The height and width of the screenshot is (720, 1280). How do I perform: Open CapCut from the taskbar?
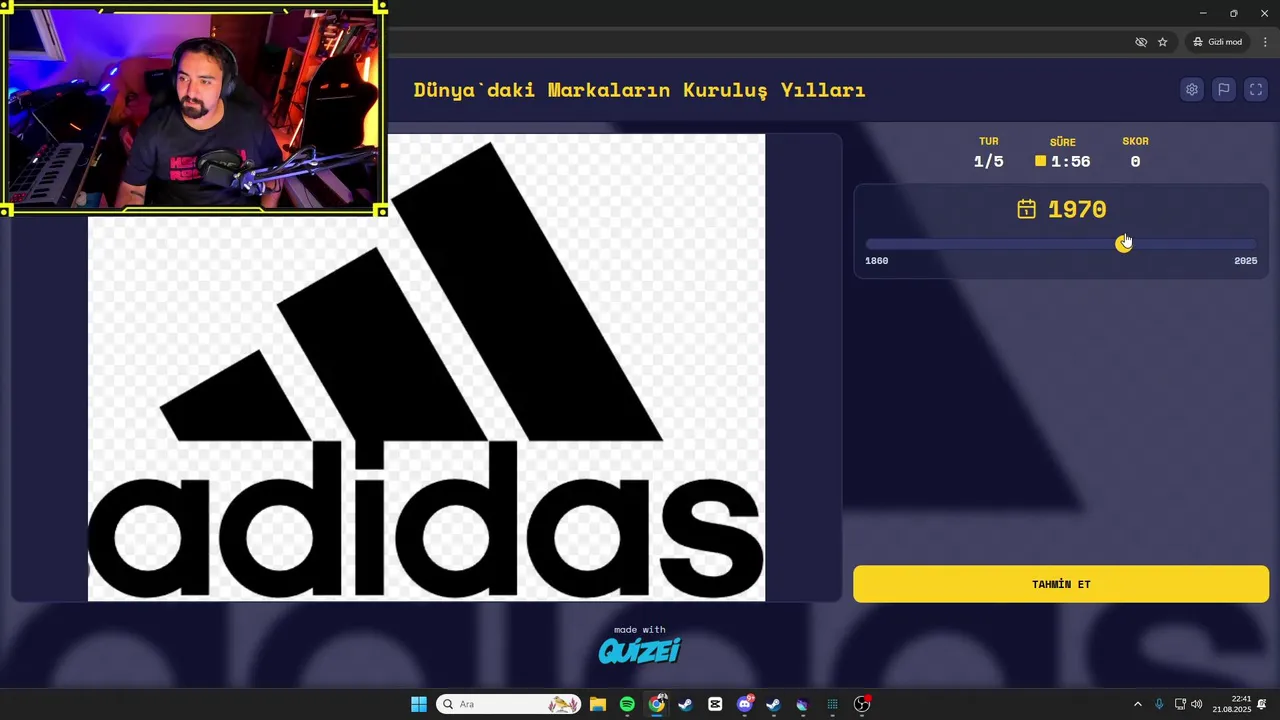click(x=715, y=704)
